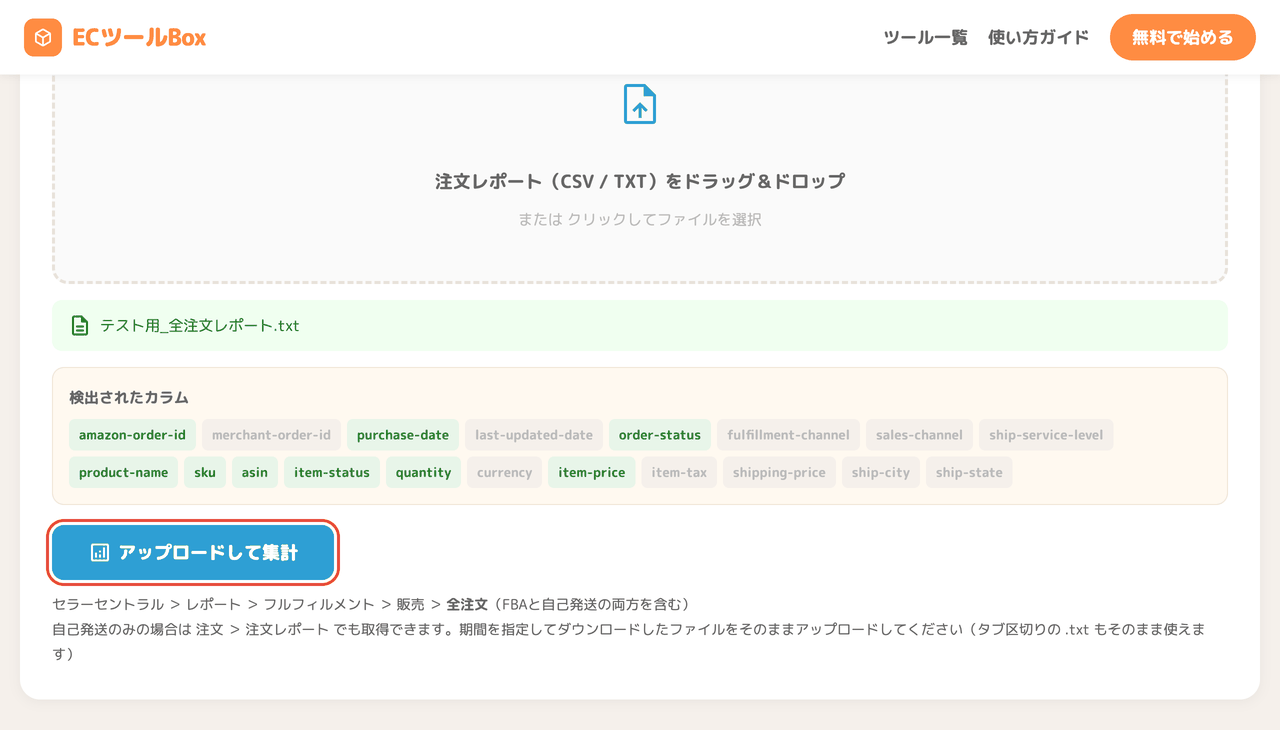This screenshot has height=730, width=1280.
Task: Click the 検出されたカラム heading
Action: tap(129, 398)
